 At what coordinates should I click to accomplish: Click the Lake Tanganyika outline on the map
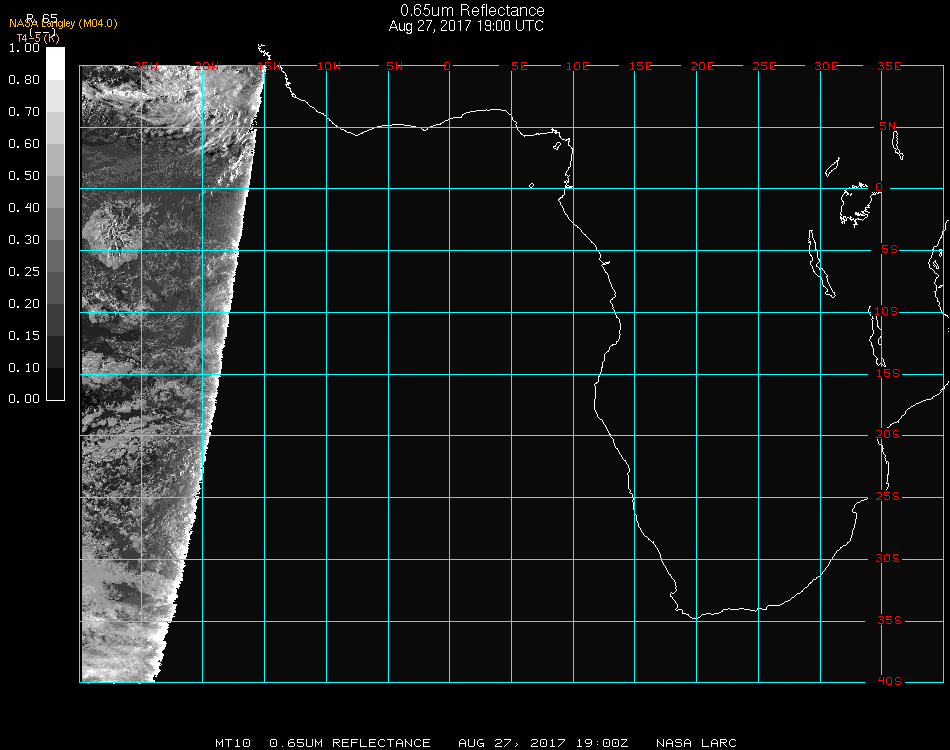[x=821, y=264]
